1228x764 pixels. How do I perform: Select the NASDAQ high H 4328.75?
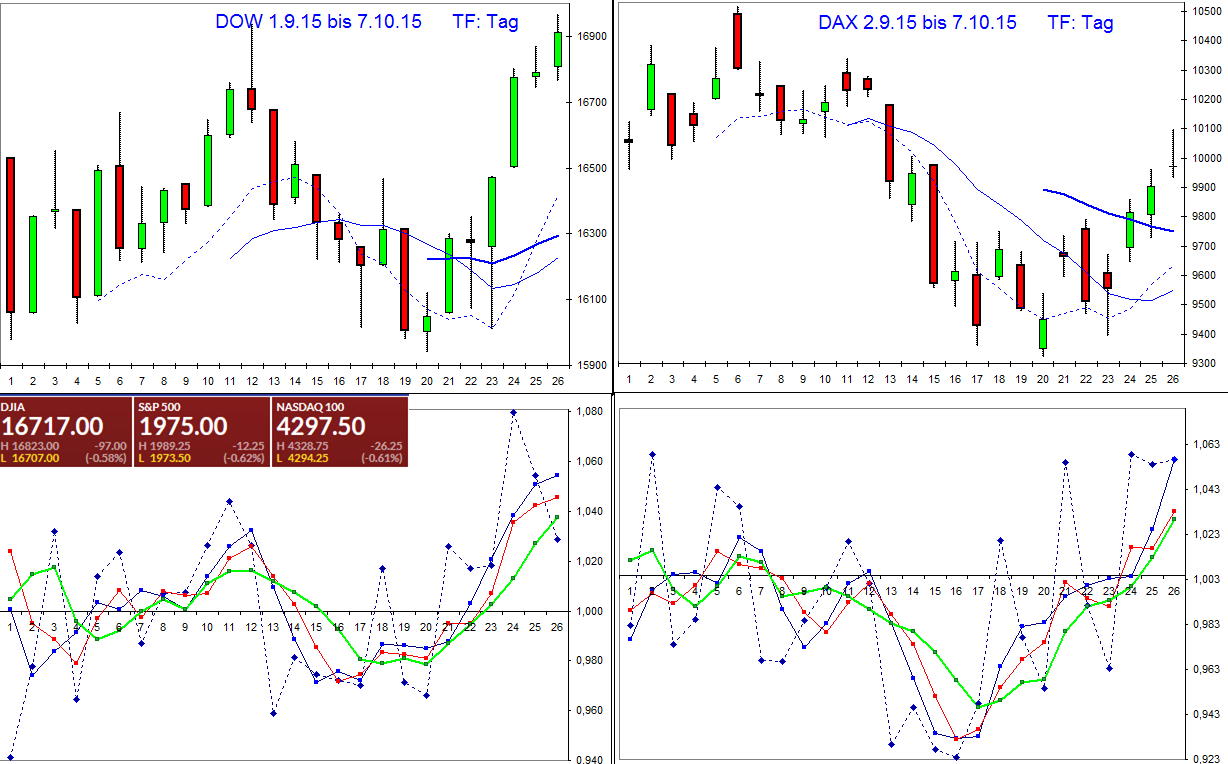tap(302, 446)
